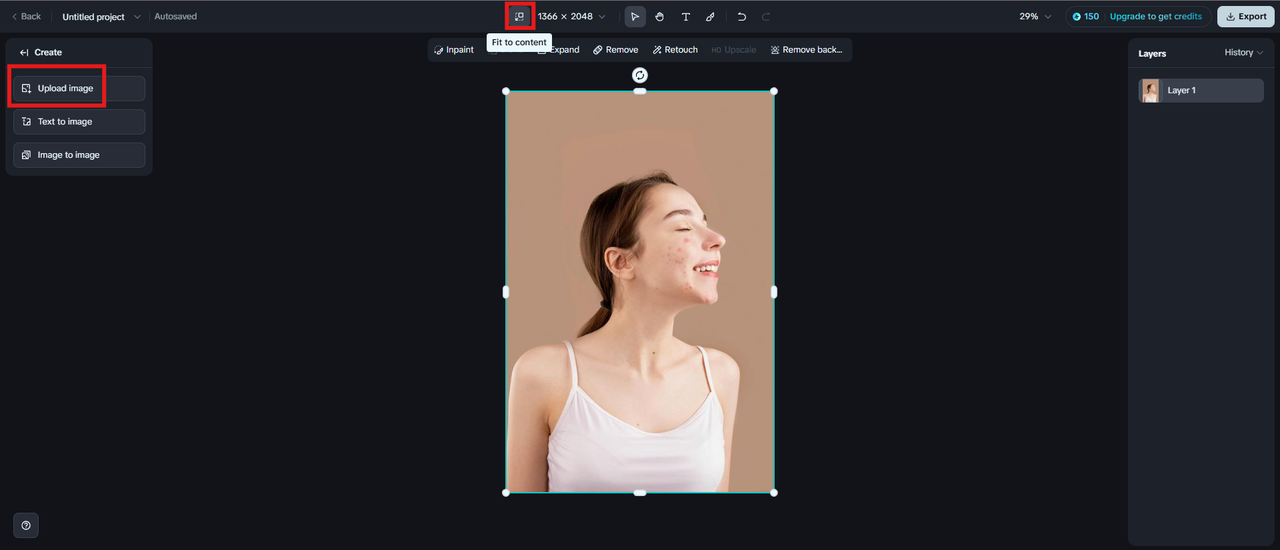Viewport: 1280px width, 550px height.
Task: Open the History dropdown in the layers panel
Action: pos(1244,53)
